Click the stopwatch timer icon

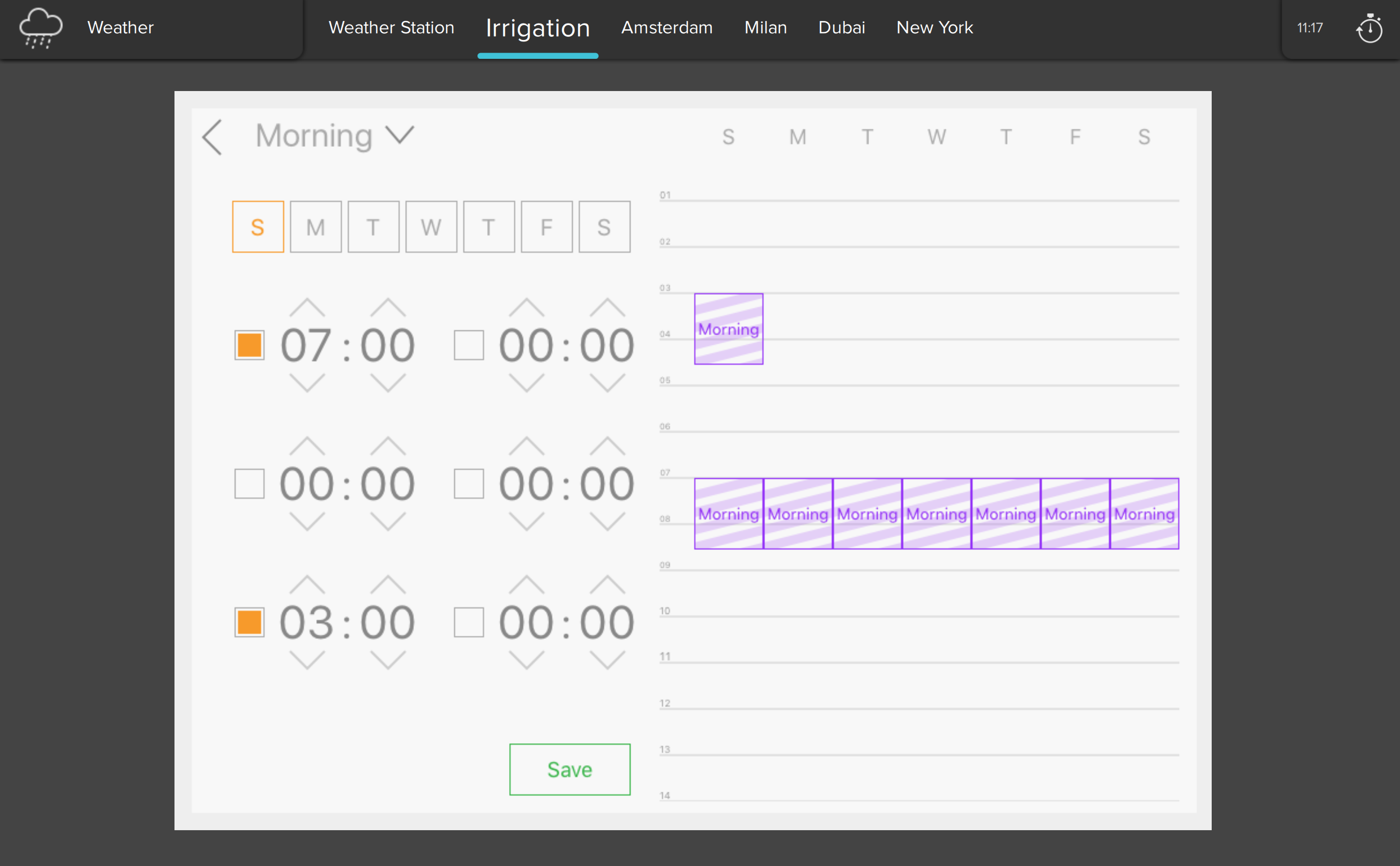coord(1369,28)
